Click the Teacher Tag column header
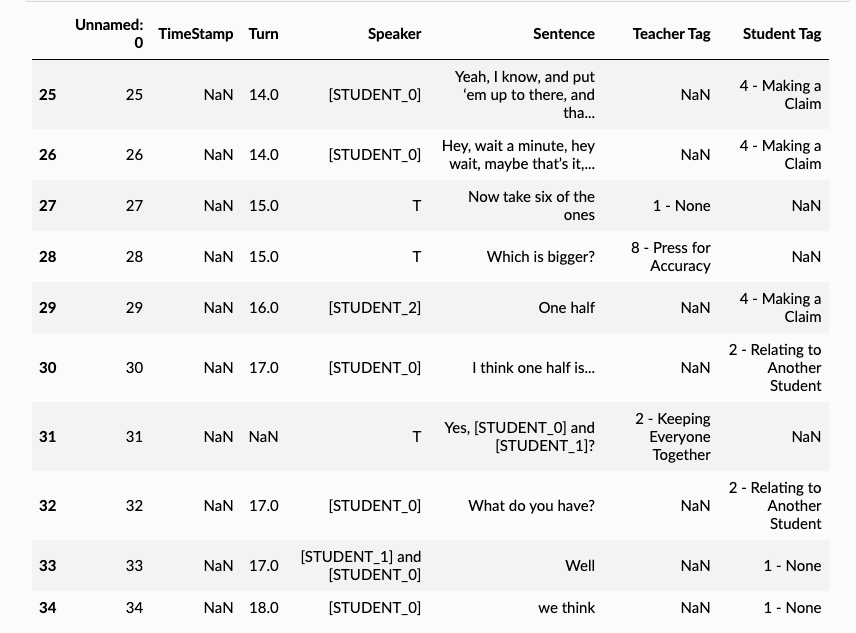The image size is (856, 633). (671, 34)
